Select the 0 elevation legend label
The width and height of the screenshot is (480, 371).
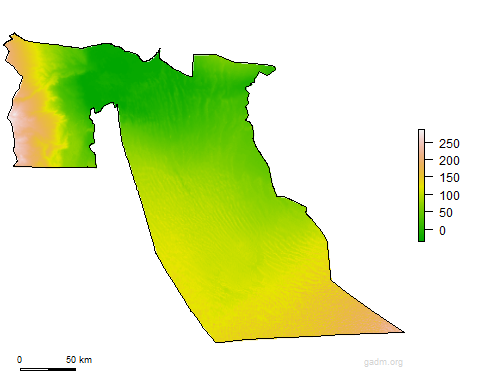coord(442,230)
